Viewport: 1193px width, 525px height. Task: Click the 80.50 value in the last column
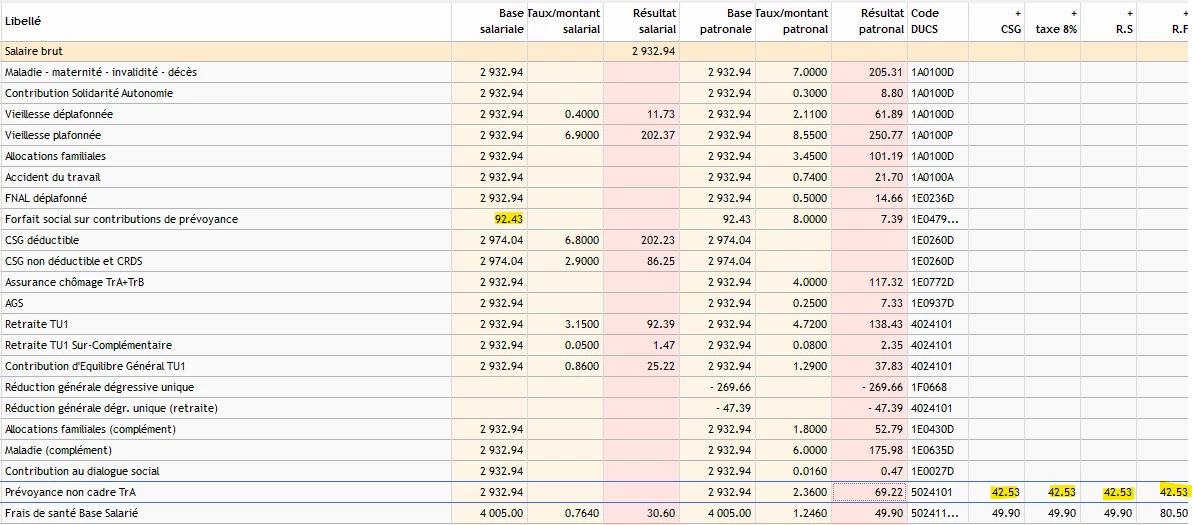(1173, 513)
